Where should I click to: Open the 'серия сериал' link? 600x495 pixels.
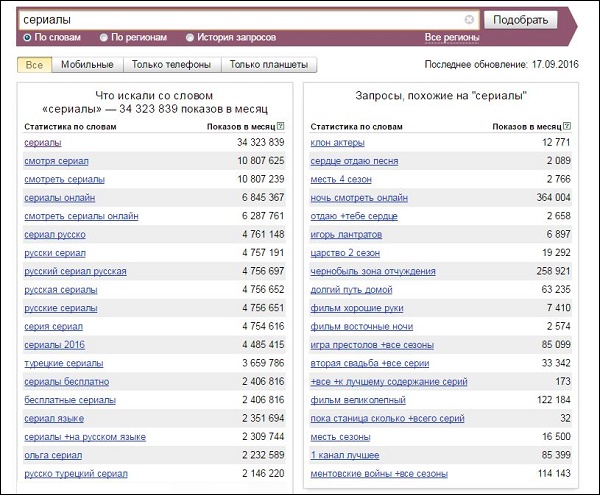(54, 326)
